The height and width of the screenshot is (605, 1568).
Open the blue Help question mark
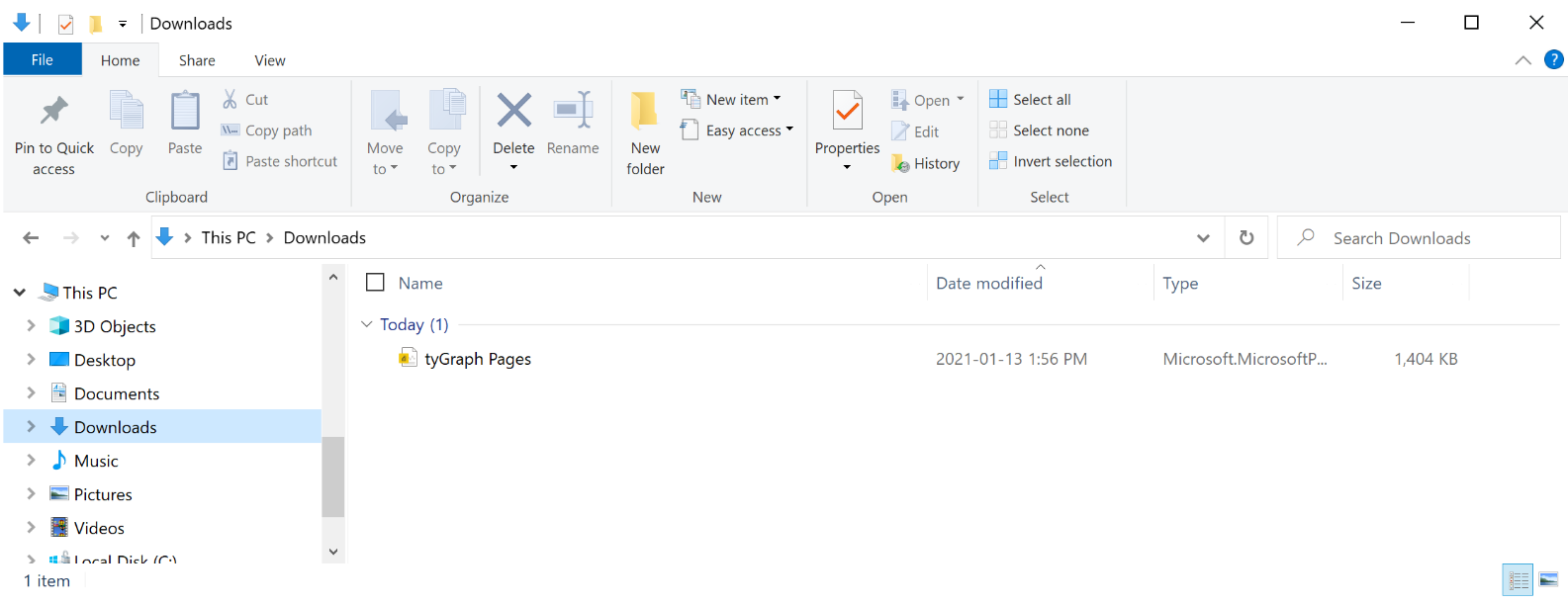(x=1554, y=60)
